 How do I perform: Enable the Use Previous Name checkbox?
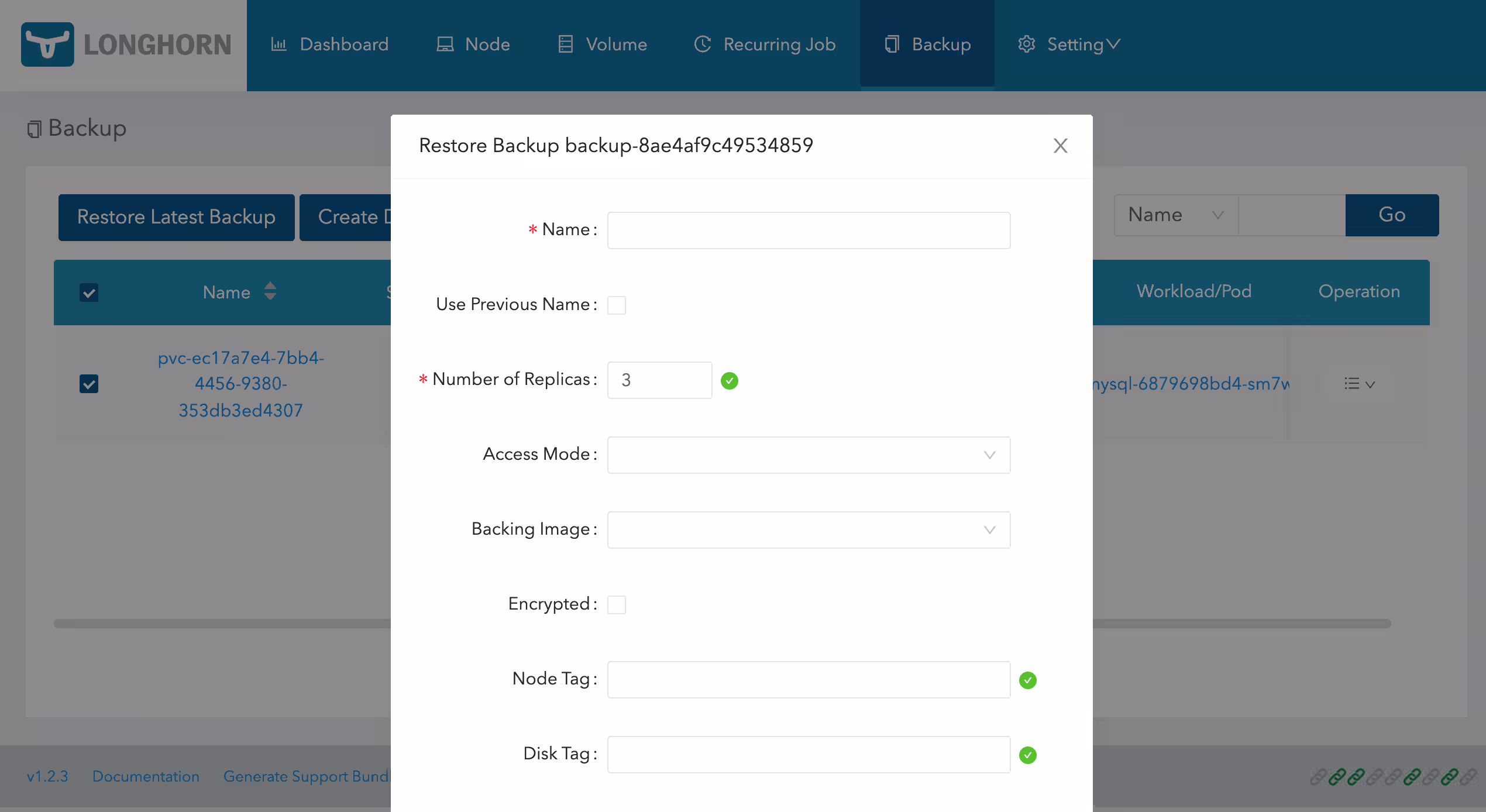pyautogui.click(x=617, y=305)
